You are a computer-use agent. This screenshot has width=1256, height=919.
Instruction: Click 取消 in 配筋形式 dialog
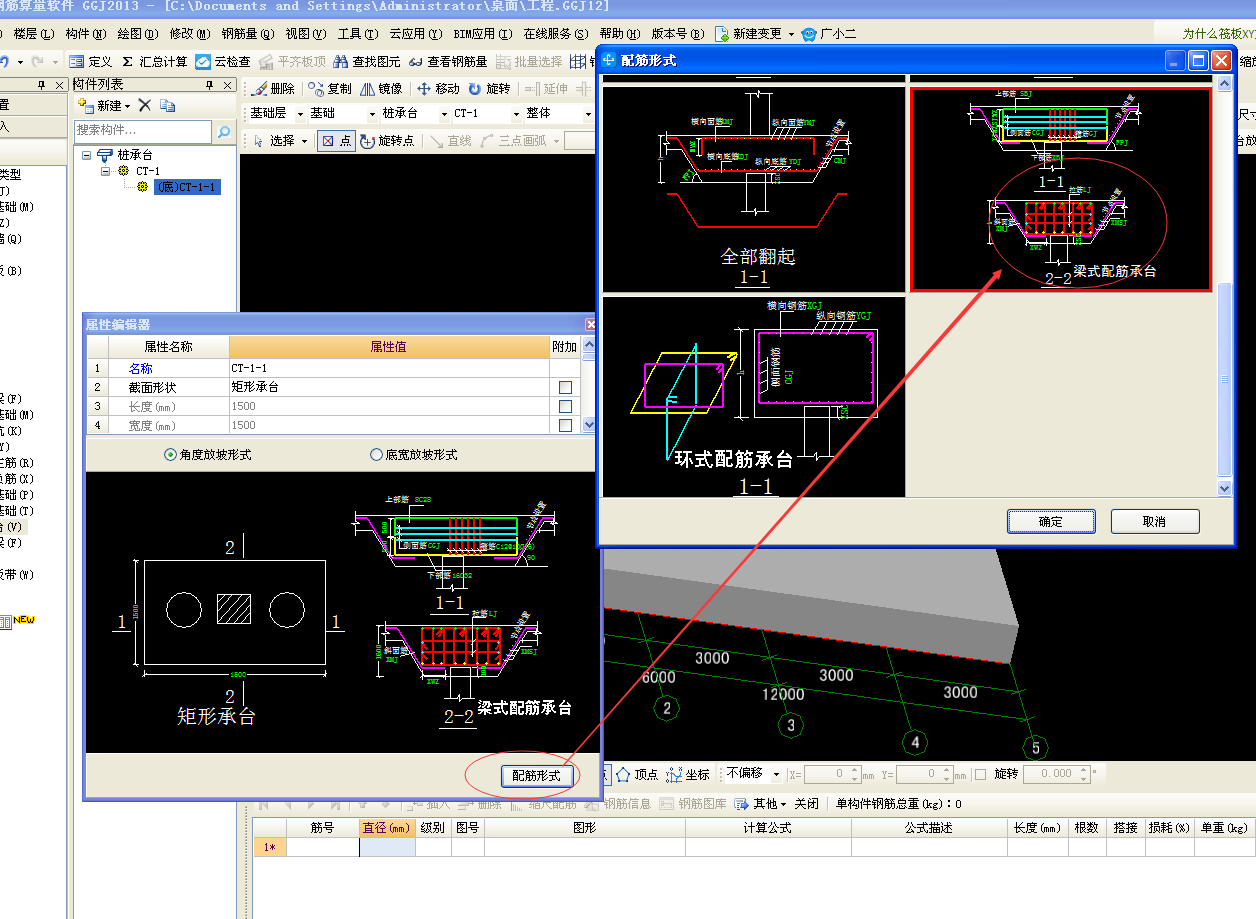[1155, 522]
